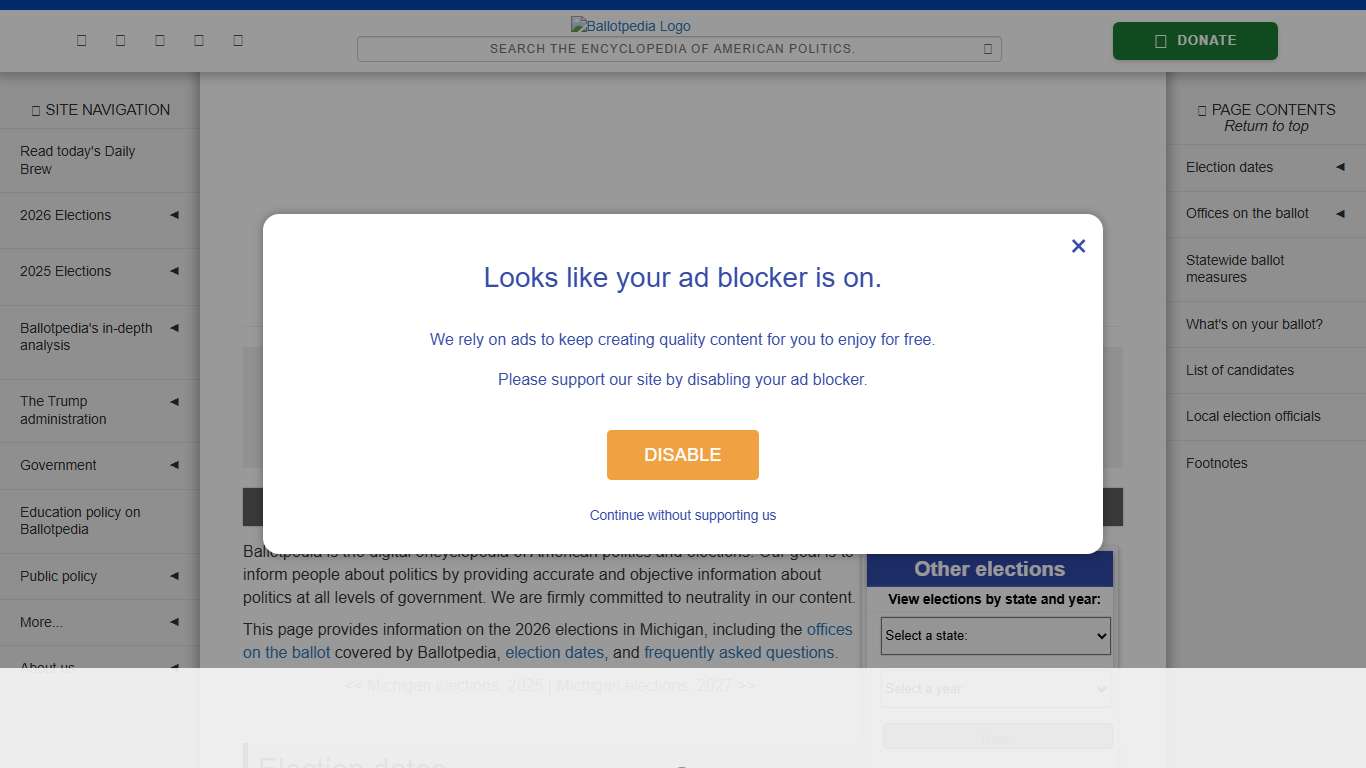Expand the 2025 Elections menu arrow
This screenshot has width=1366, height=768.
(174, 271)
